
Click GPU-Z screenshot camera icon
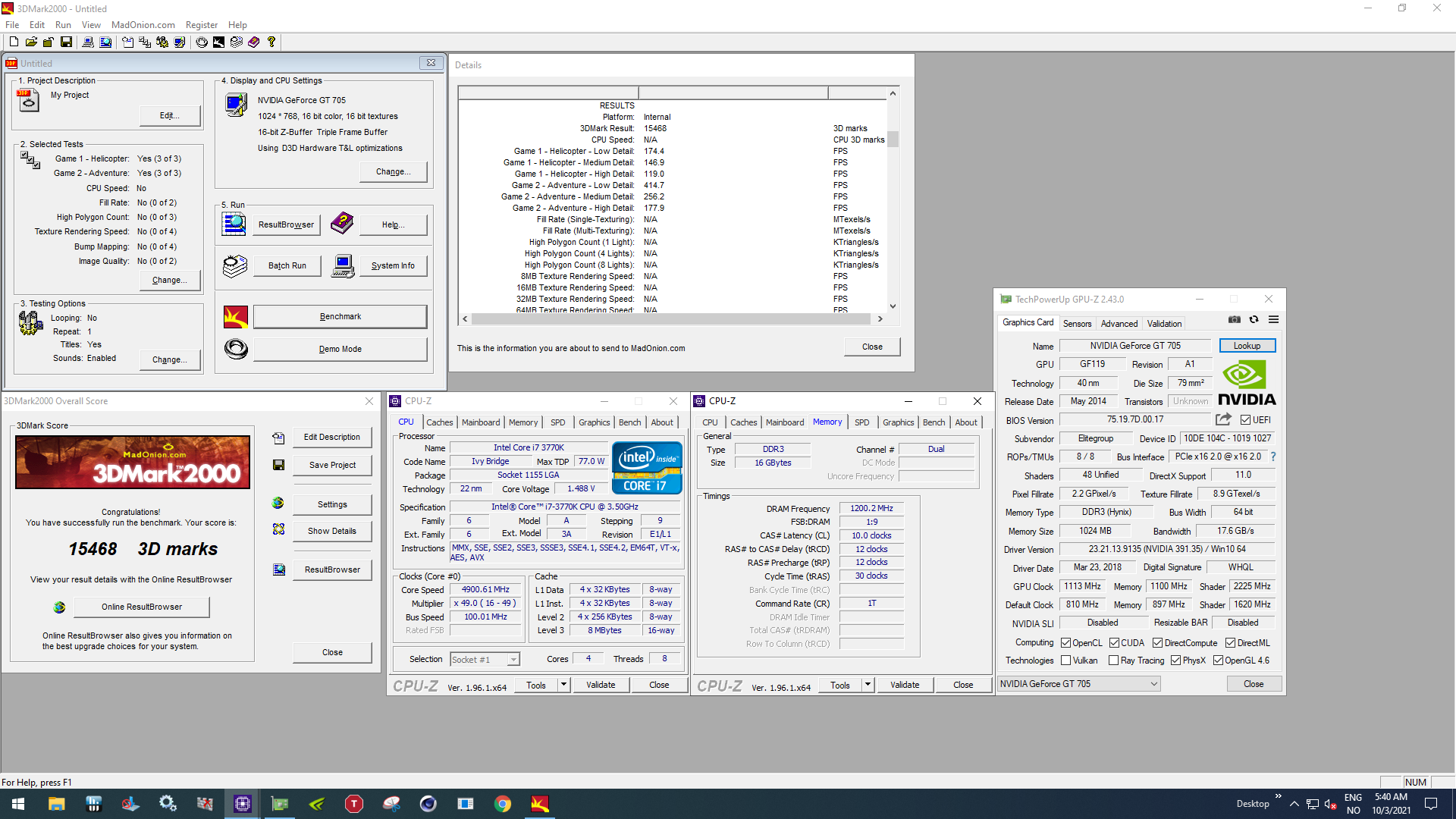pos(1235,320)
